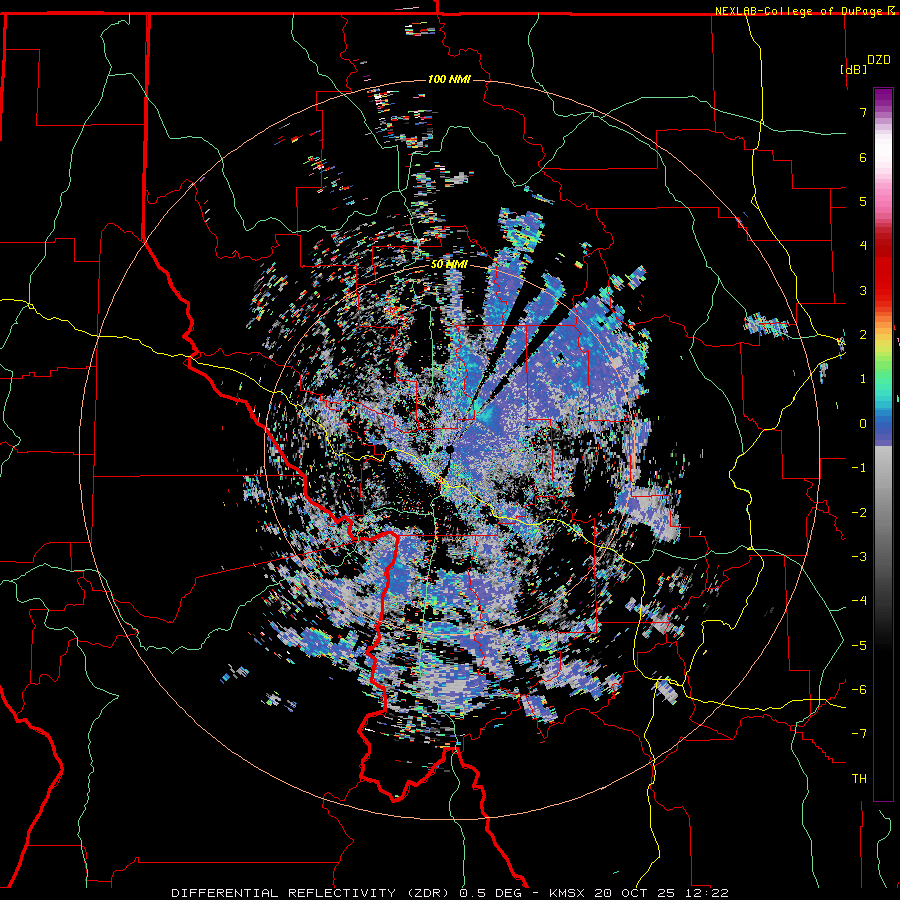The width and height of the screenshot is (900, 900).
Task: Click the 7 value on color scale
Action: 863,112
